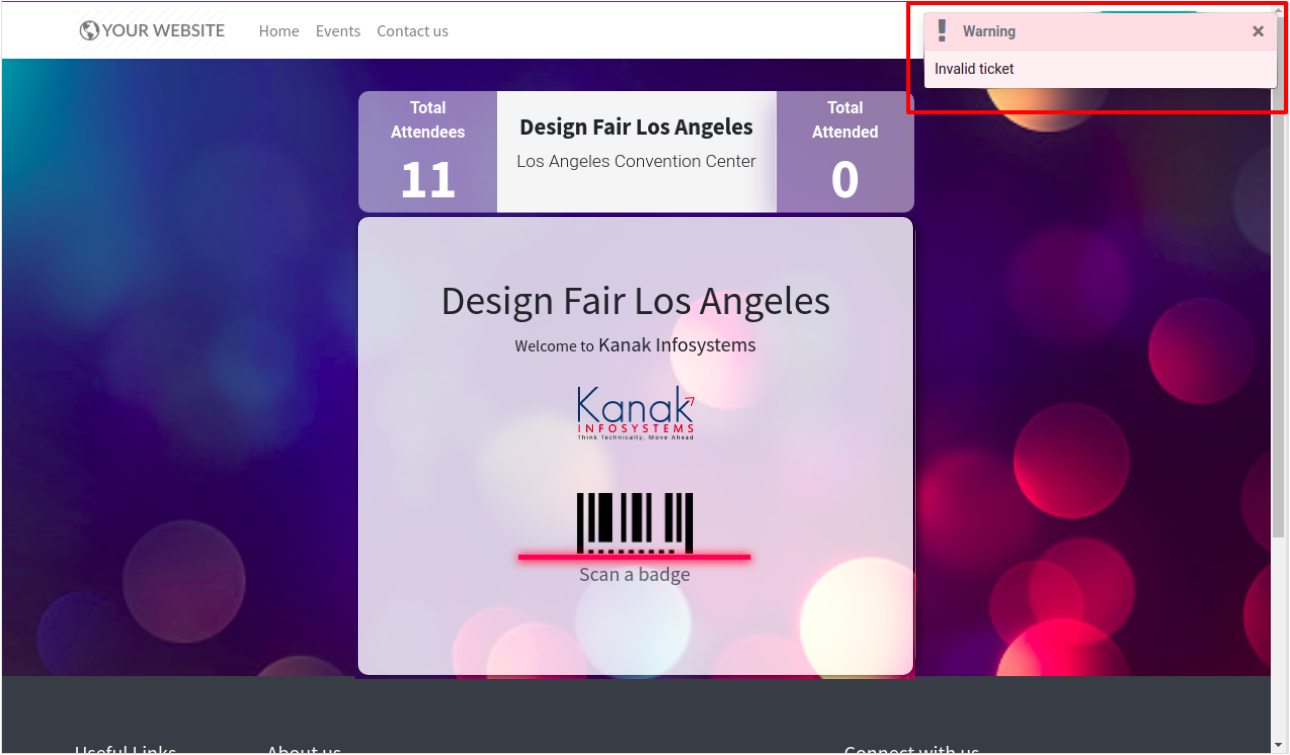Click the YOUR WEBSITE brand text
Screen dimensions: 1290x755
pos(163,31)
